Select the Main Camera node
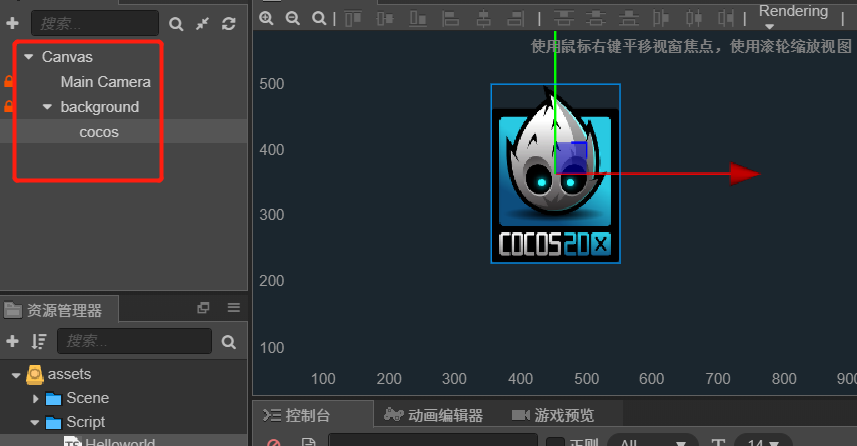Viewport: 857px width, 446px height. [105, 82]
